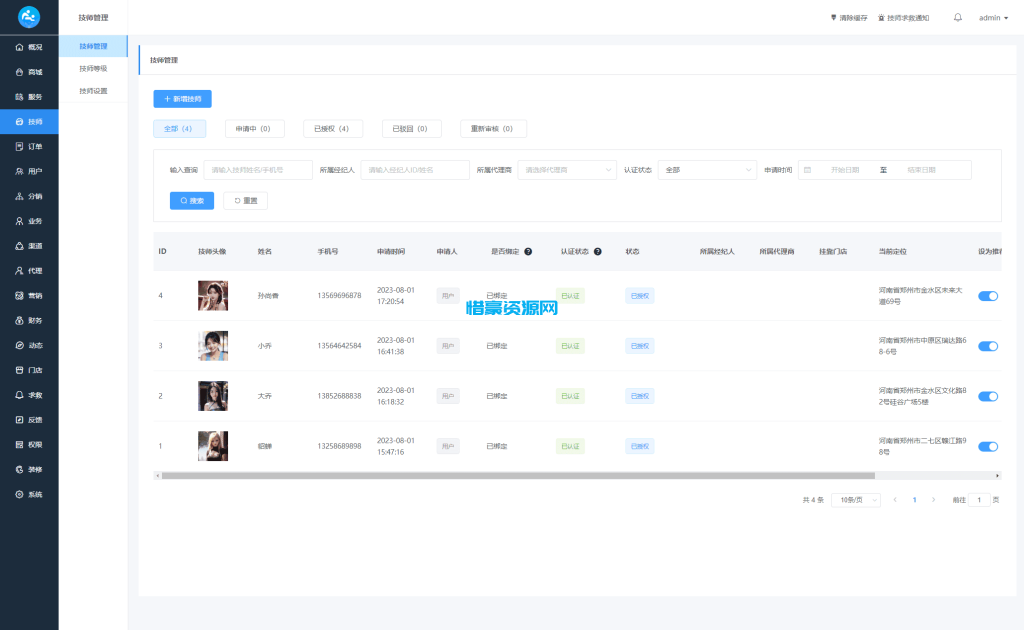1024x630 pixels.
Task: Click the technician name/phone search field
Action: coord(257,170)
